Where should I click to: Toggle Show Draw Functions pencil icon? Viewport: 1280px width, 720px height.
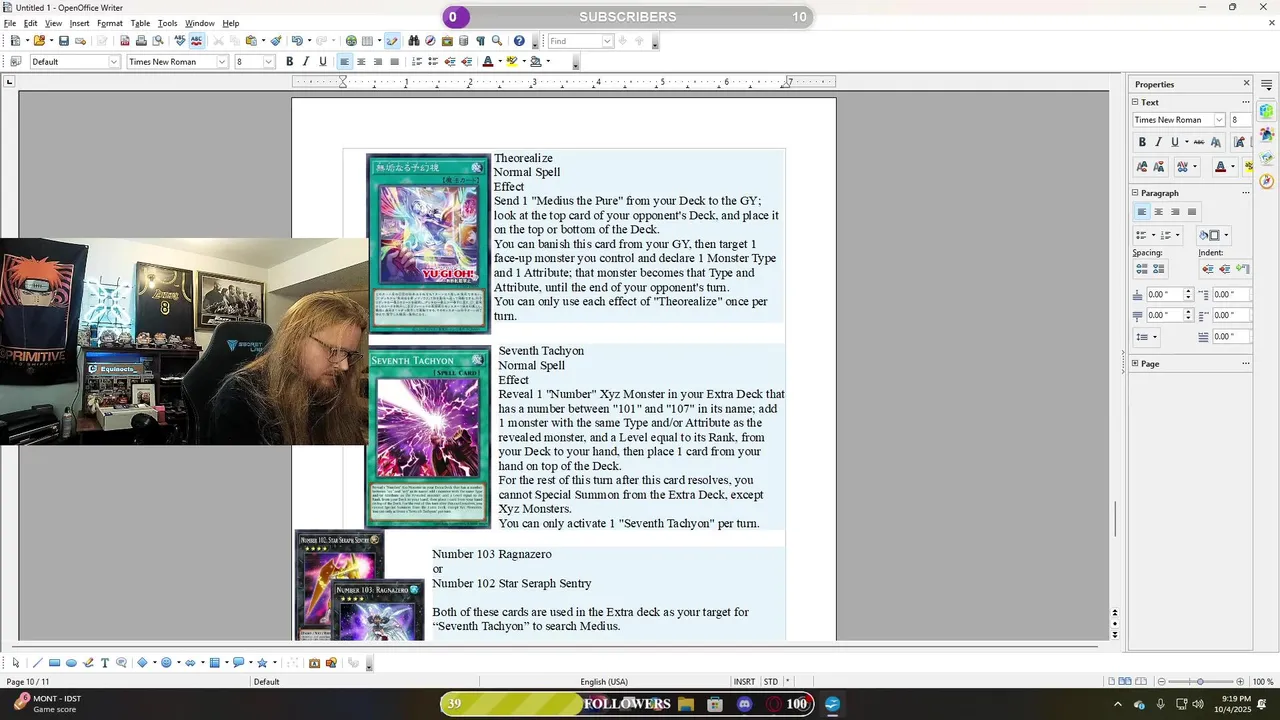pyautogui.click(x=392, y=41)
